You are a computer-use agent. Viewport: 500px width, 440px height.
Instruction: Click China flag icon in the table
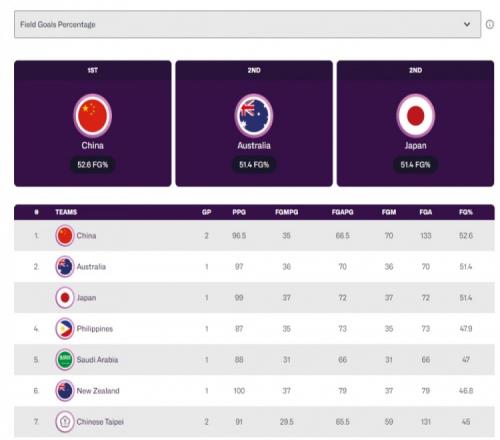[x=65, y=236]
